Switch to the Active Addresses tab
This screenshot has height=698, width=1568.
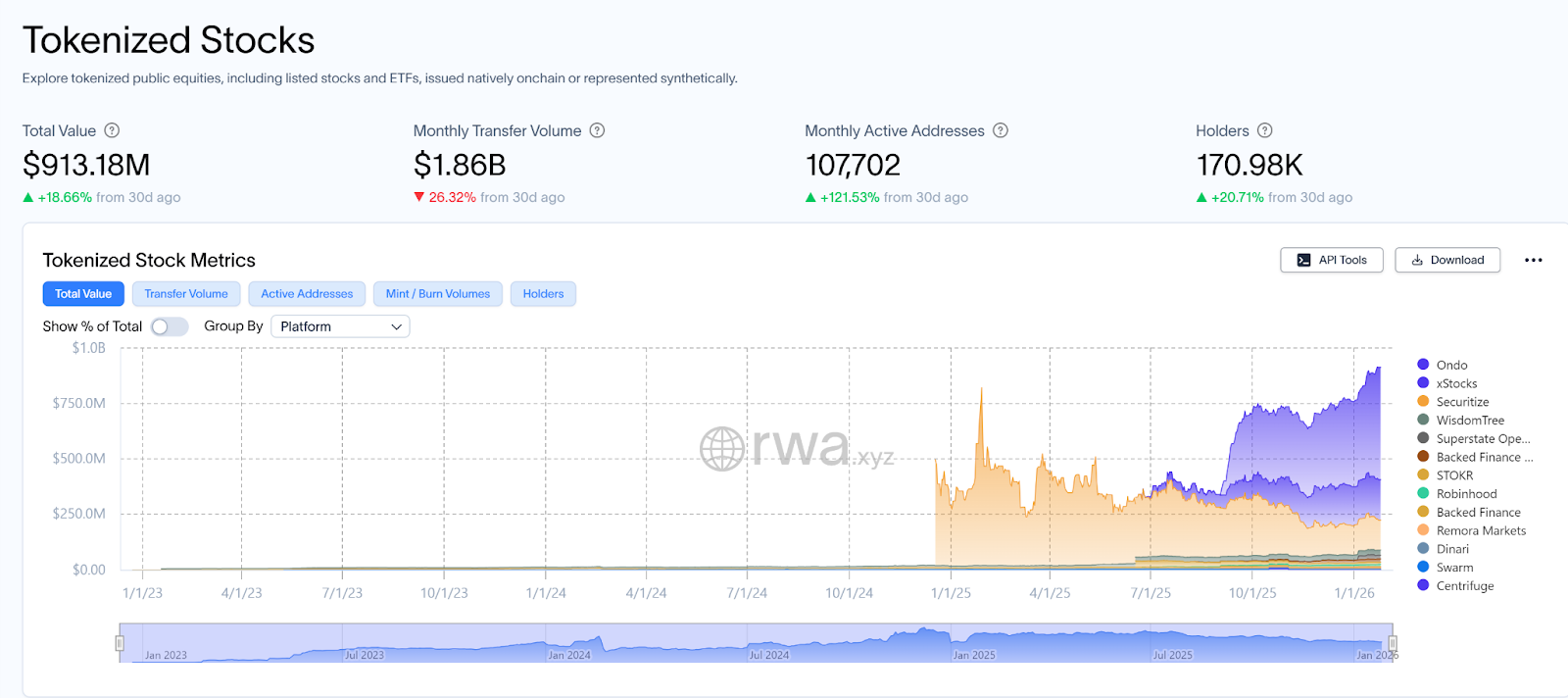307,294
